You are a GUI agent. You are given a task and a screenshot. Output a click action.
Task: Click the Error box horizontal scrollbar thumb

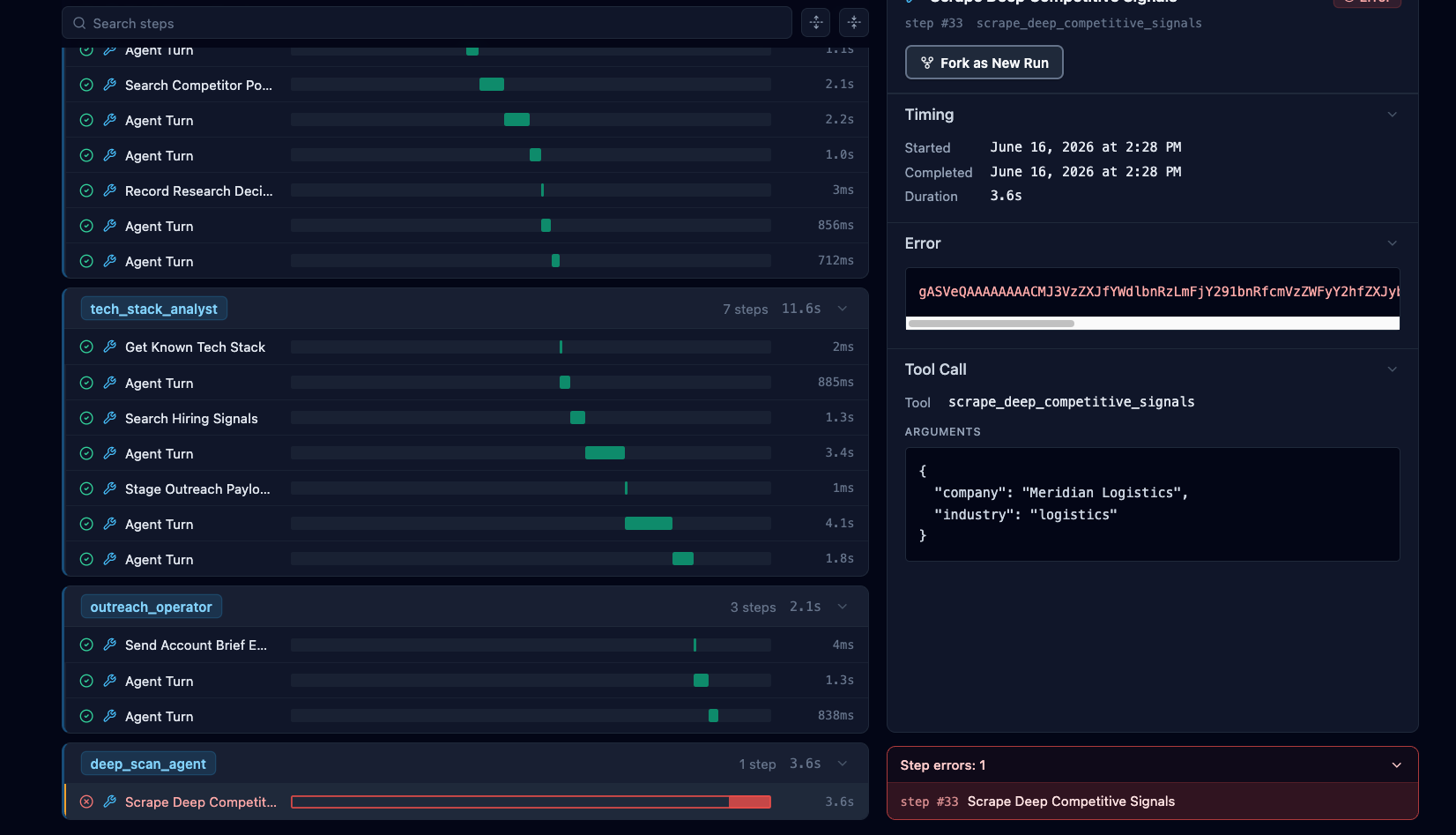[991, 324]
